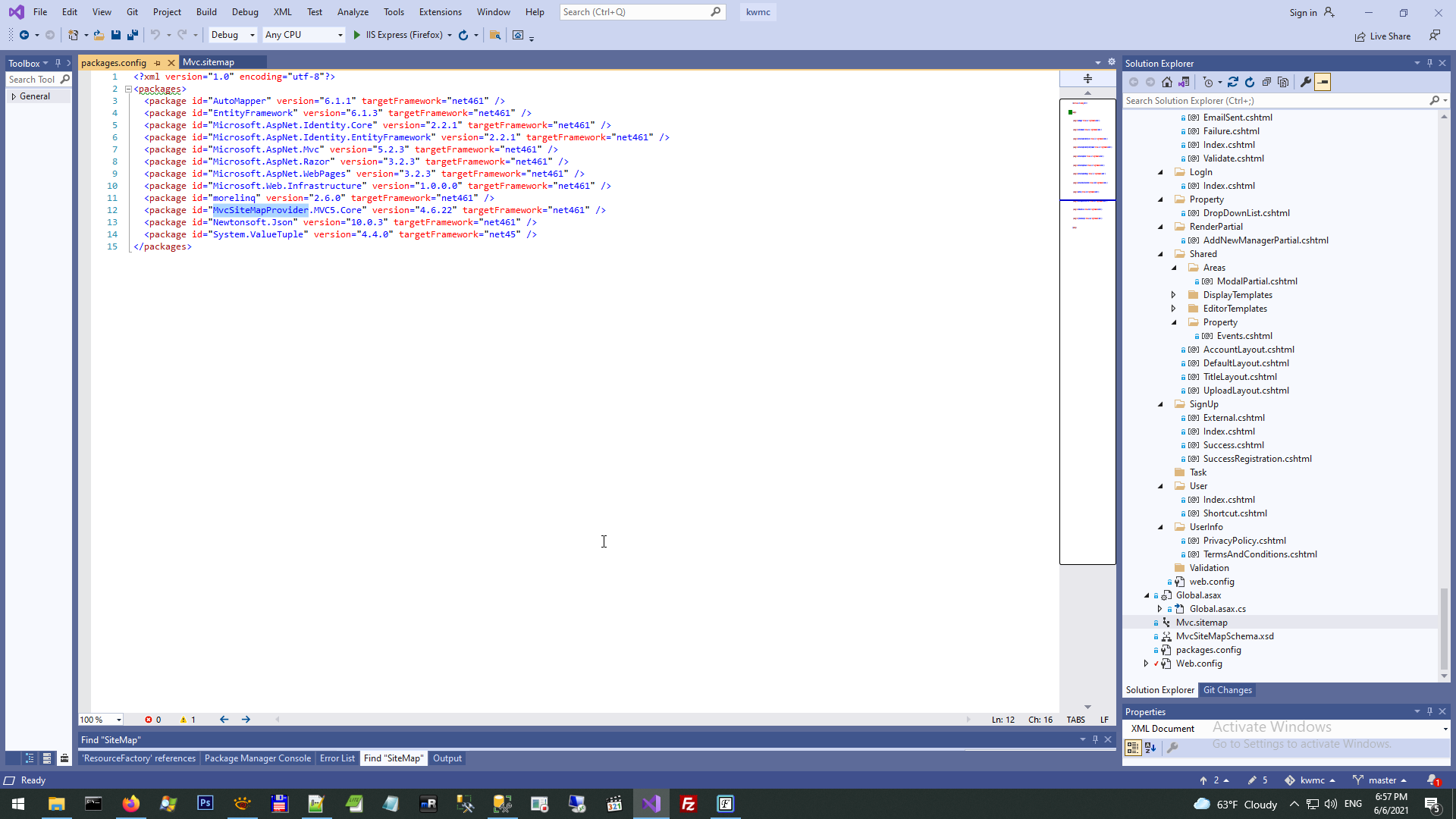The height and width of the screenshot is (819, 1456).
Task: Click the Home icon in Solution Explorer
Action: (x=1167, y=82)
